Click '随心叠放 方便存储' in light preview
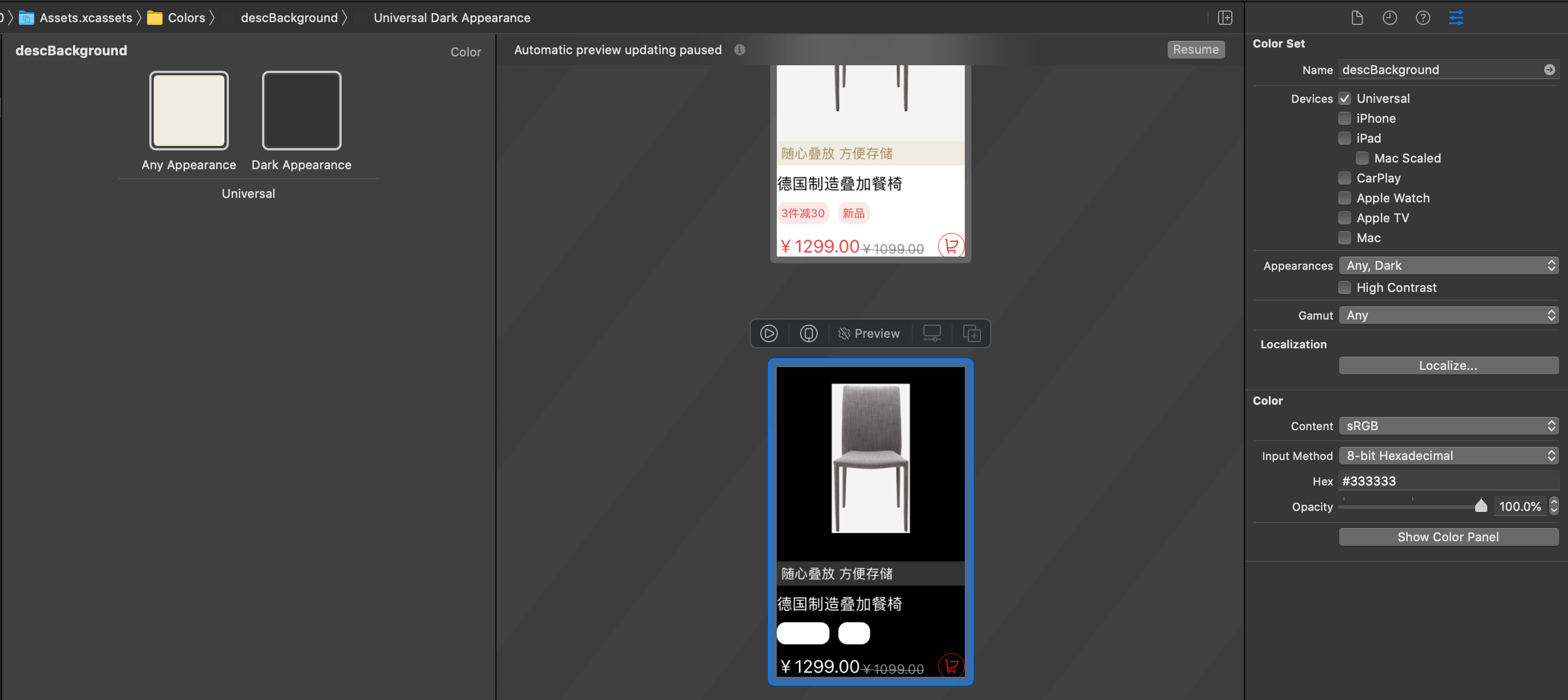Screen dimensions: 1568x700 (x=837, y=153)
